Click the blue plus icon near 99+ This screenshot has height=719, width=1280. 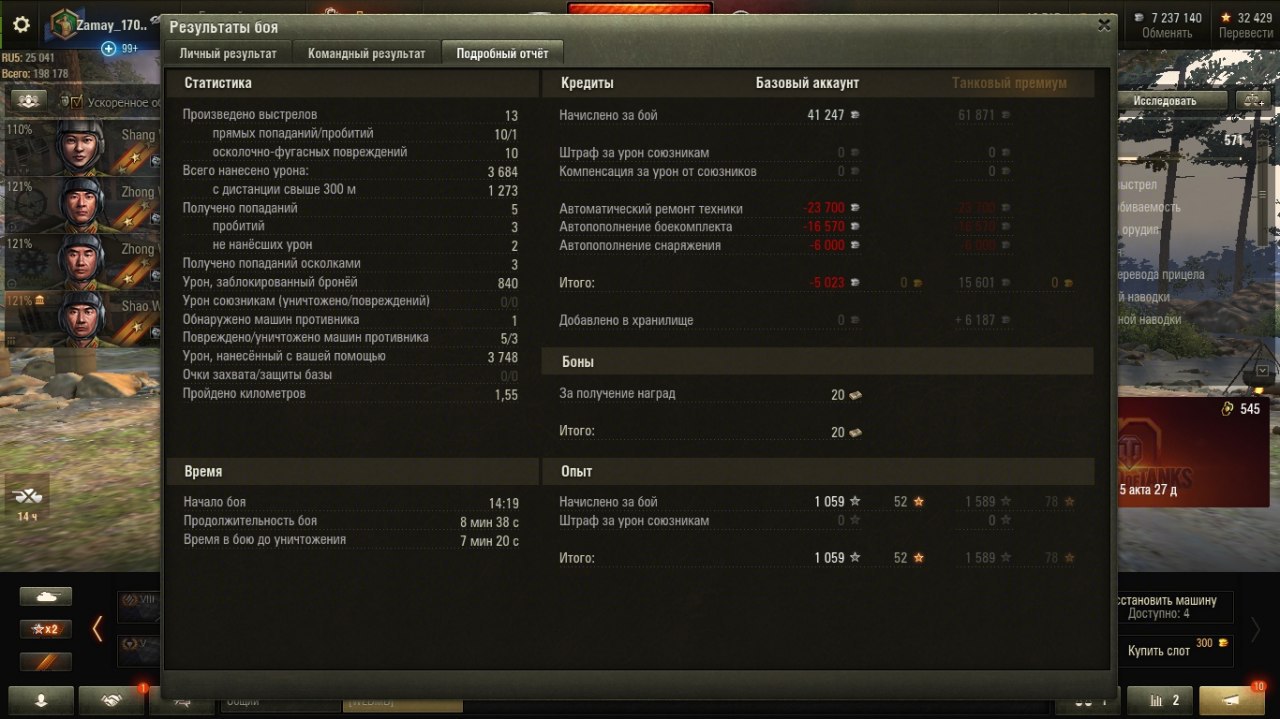(x=109, y=48)
